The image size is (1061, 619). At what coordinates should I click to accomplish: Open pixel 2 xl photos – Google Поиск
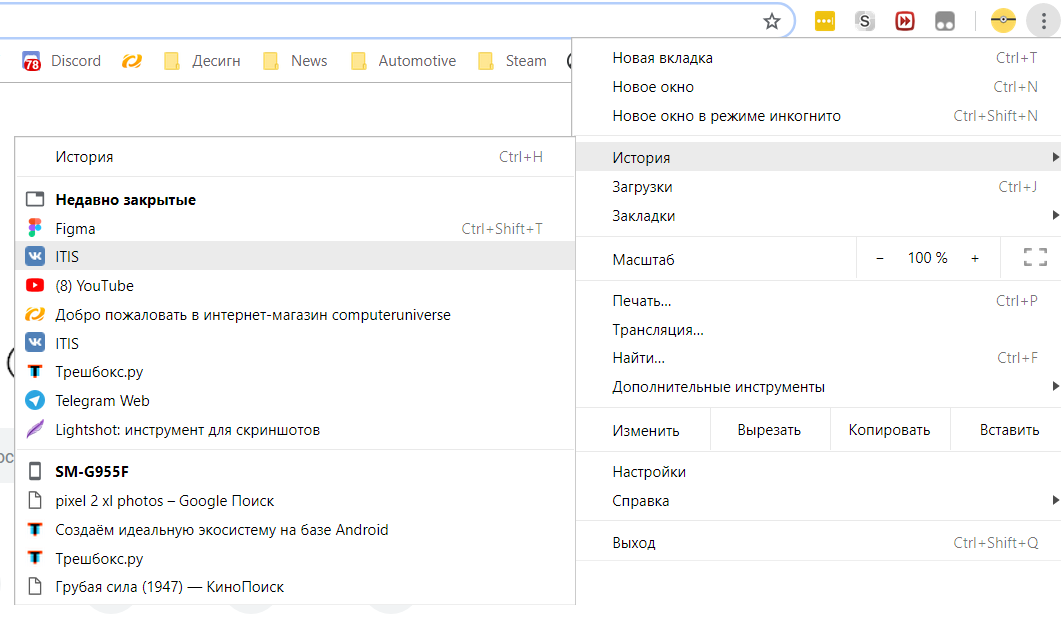(x=295, y=501)
